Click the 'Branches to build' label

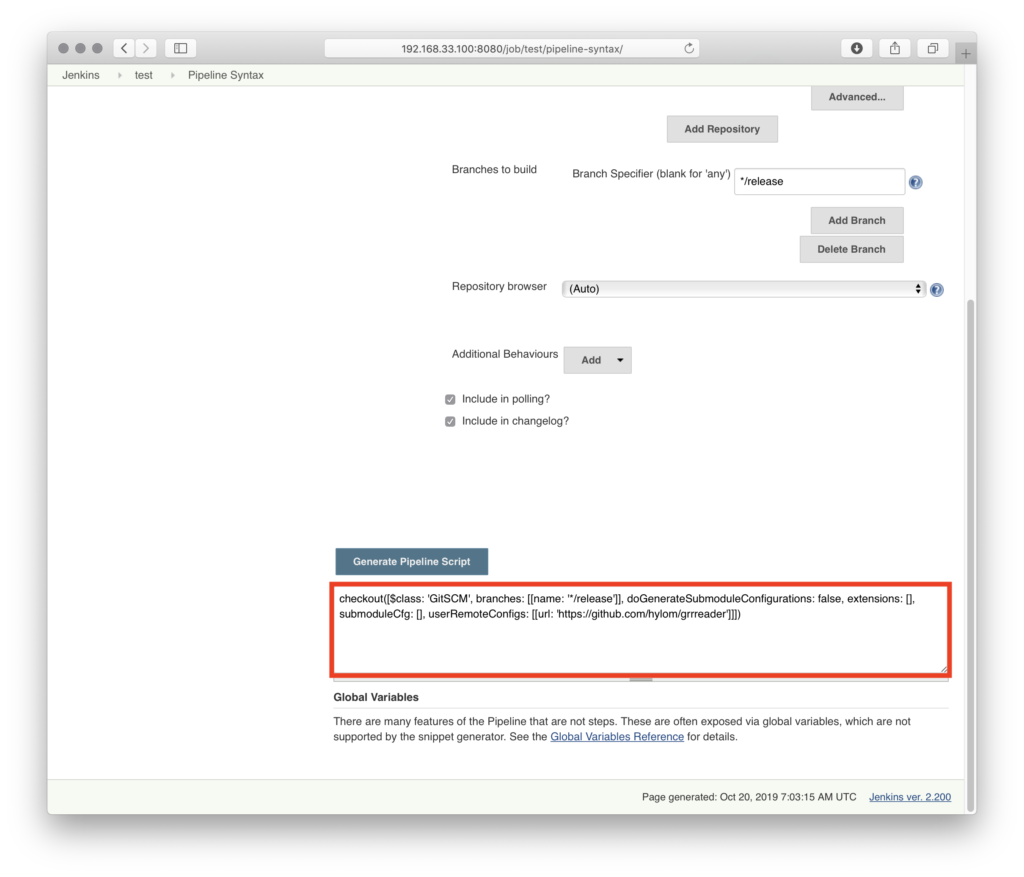pyautogui.click(x=494, y=169)
